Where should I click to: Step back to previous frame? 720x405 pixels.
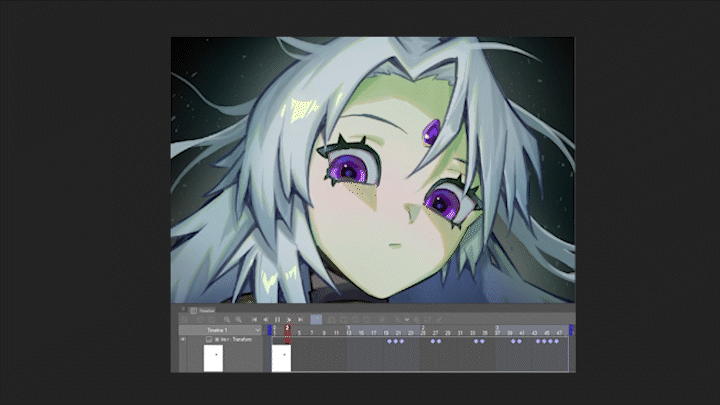(266, 320)
